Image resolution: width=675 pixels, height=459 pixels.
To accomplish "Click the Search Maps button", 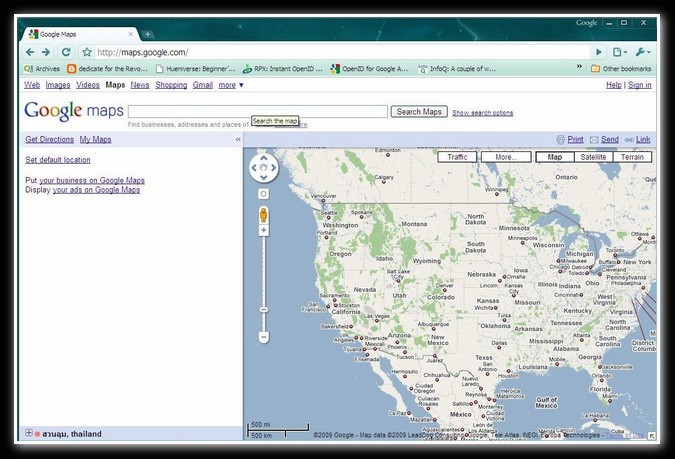I will coord(419,112).
